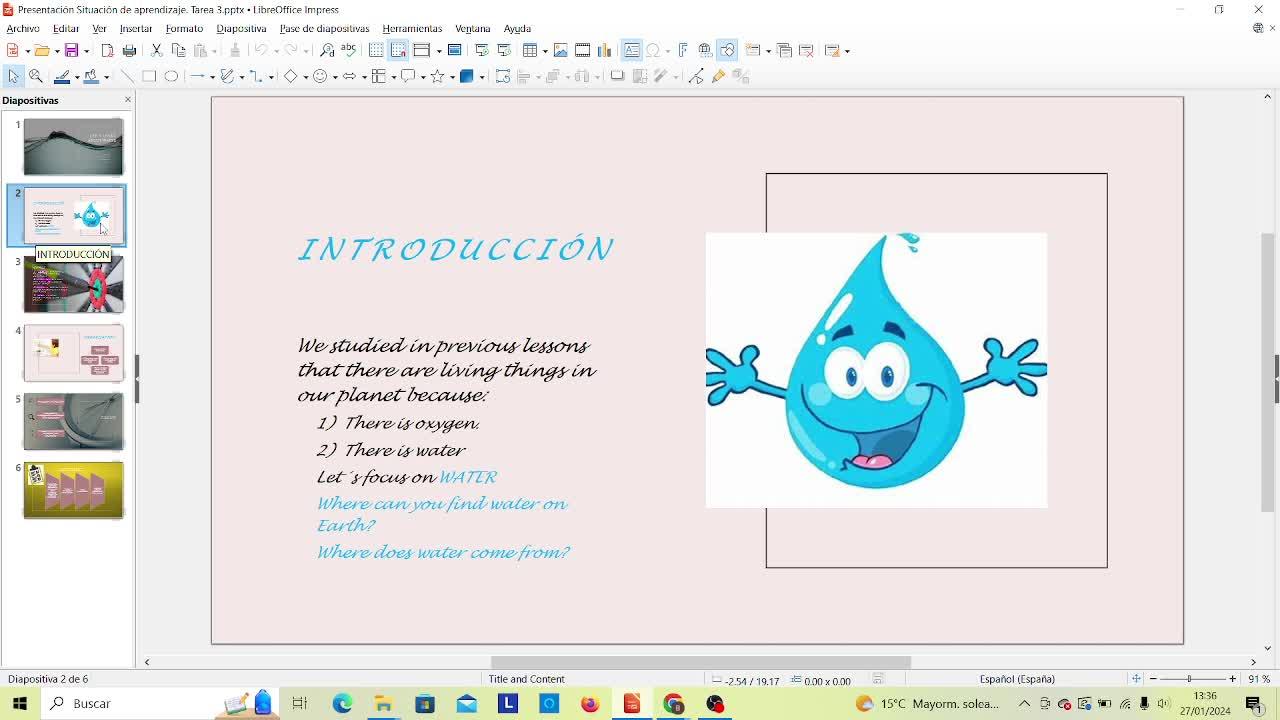1280x720 pixels.
Task: Toggle the Display Grid button
Action: pyautogui.click(x=376, y=50)
